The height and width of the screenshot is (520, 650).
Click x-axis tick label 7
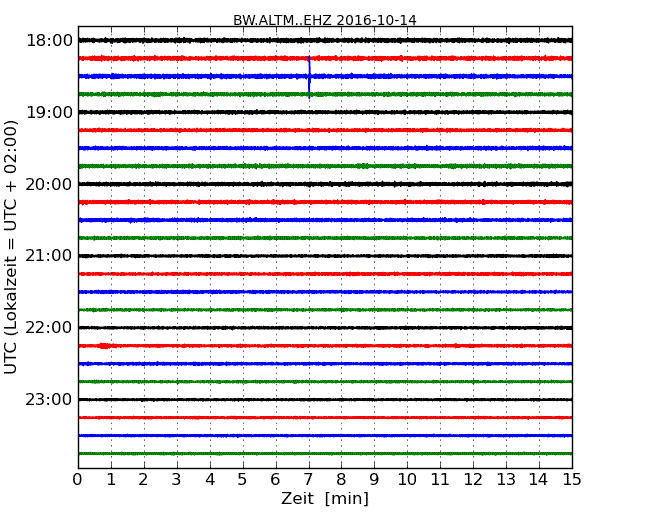[308, 479]
